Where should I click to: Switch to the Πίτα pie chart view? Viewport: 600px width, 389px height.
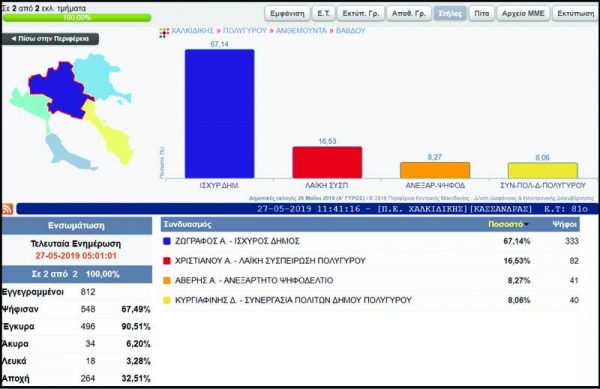pos(482,13)
